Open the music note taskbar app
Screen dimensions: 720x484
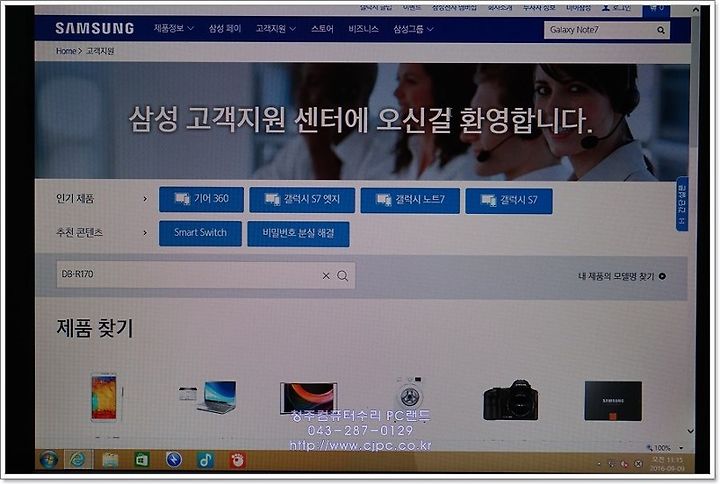(205, 460)
